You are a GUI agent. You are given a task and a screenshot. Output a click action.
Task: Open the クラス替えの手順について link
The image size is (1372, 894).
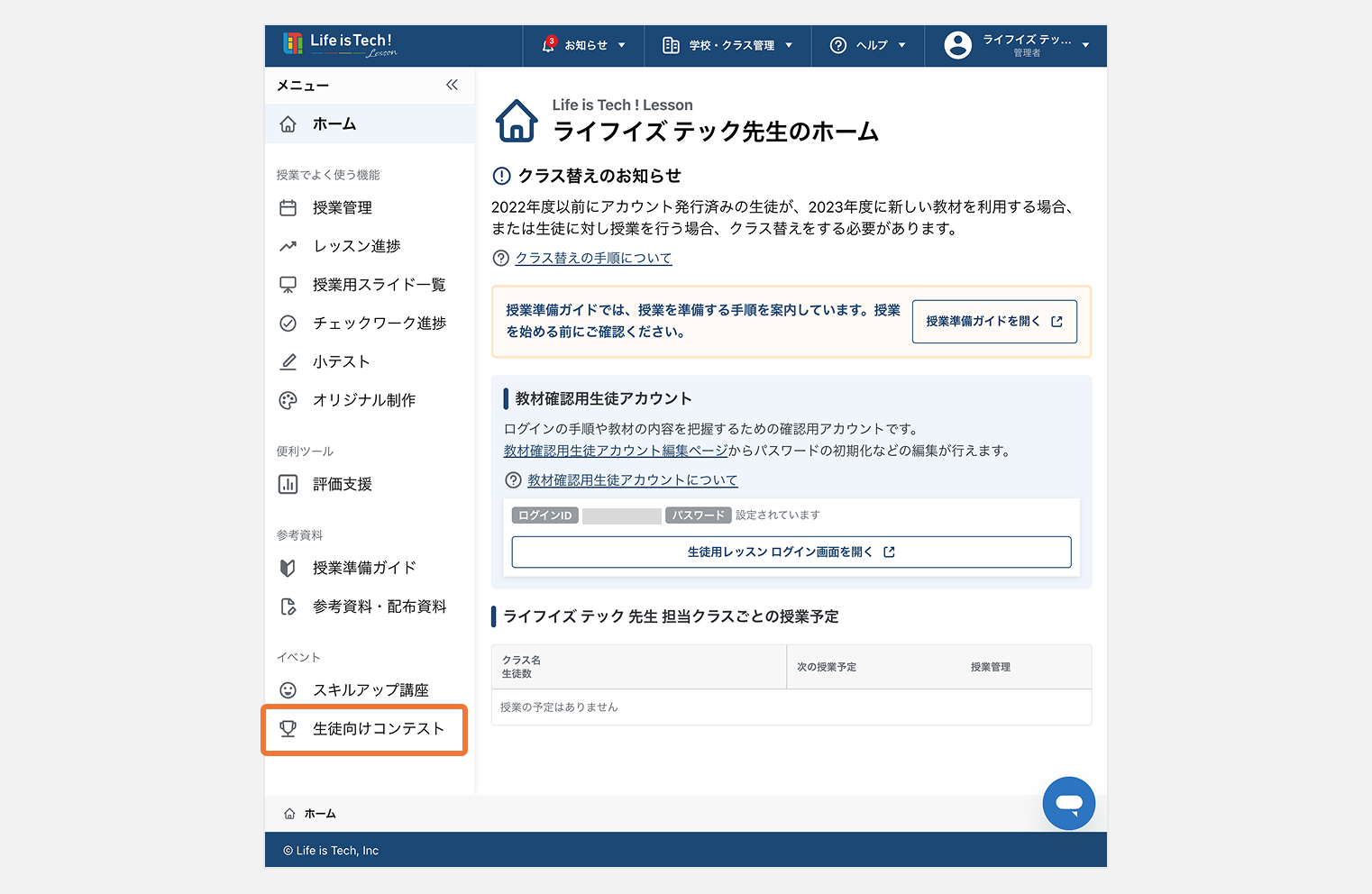pyautogui.click(x=593, y=259)
